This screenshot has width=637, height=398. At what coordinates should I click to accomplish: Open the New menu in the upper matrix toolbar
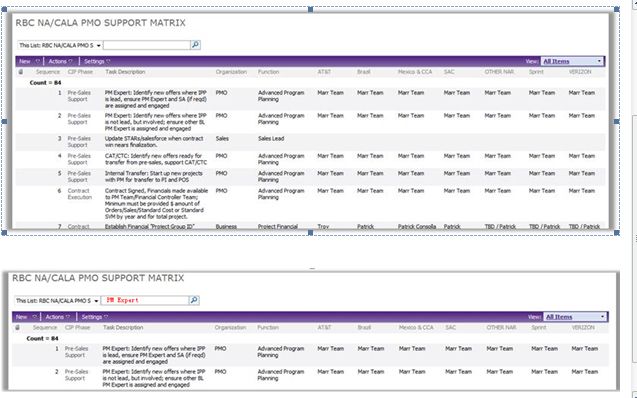(x=29, y=61)
